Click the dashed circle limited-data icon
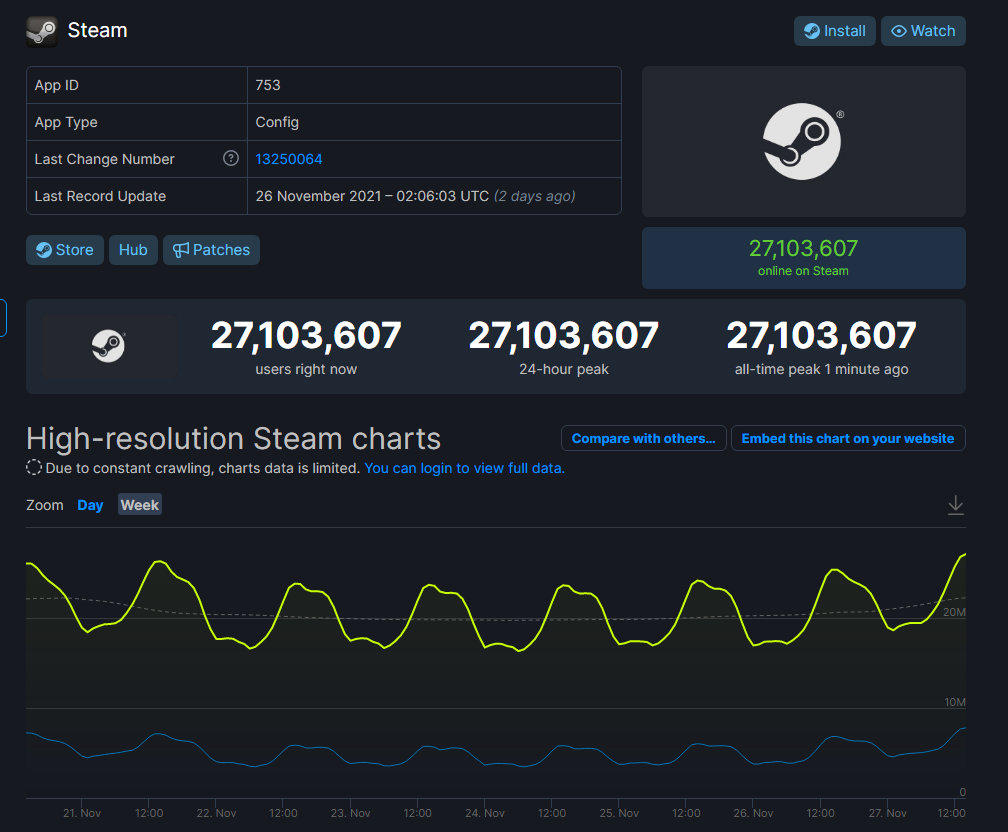Viewport: 1008px width, 832px height. pos(34,468)
